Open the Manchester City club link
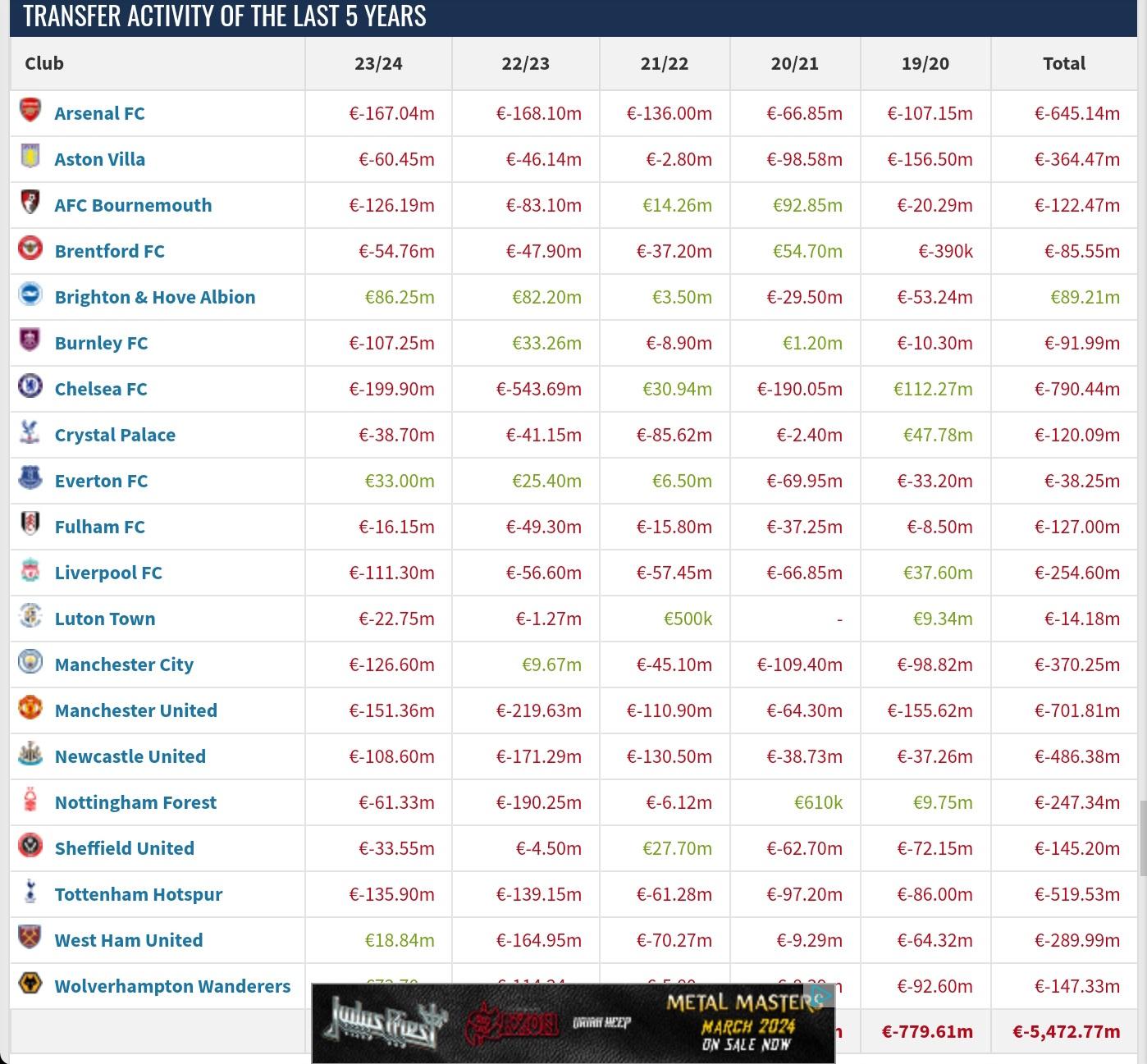 click(x=124, y=664)
